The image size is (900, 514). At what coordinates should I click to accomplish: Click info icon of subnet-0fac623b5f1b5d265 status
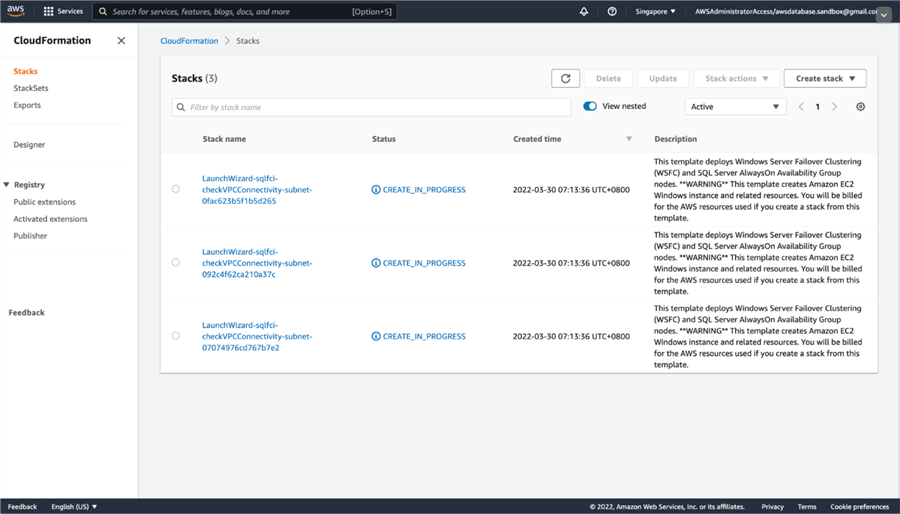(376, 190)
